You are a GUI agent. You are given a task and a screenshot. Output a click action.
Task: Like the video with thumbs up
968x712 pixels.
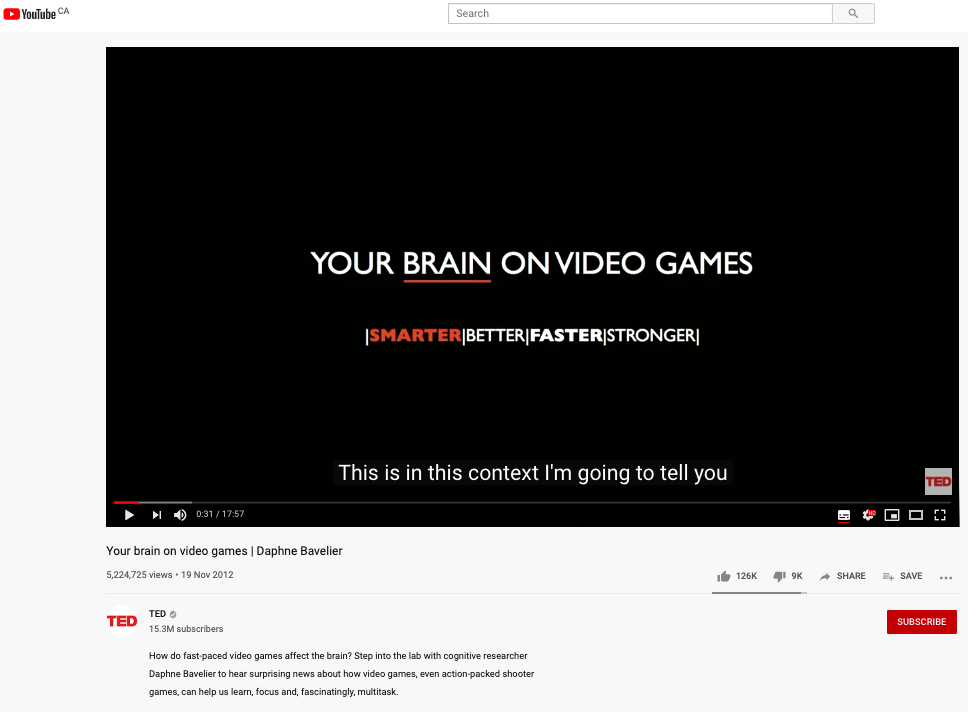click(x=724, y=576)
